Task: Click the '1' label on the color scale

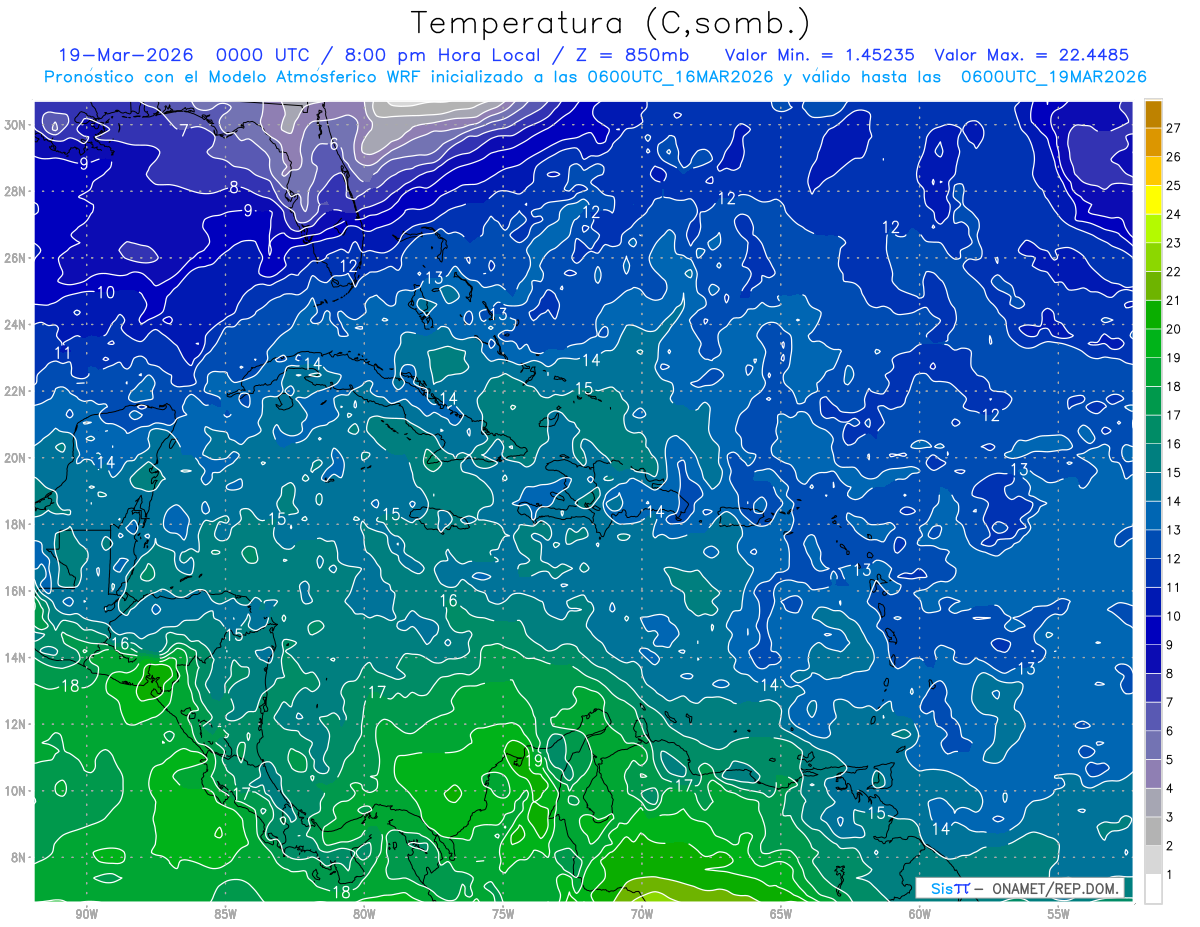Action: point(1170,875)
